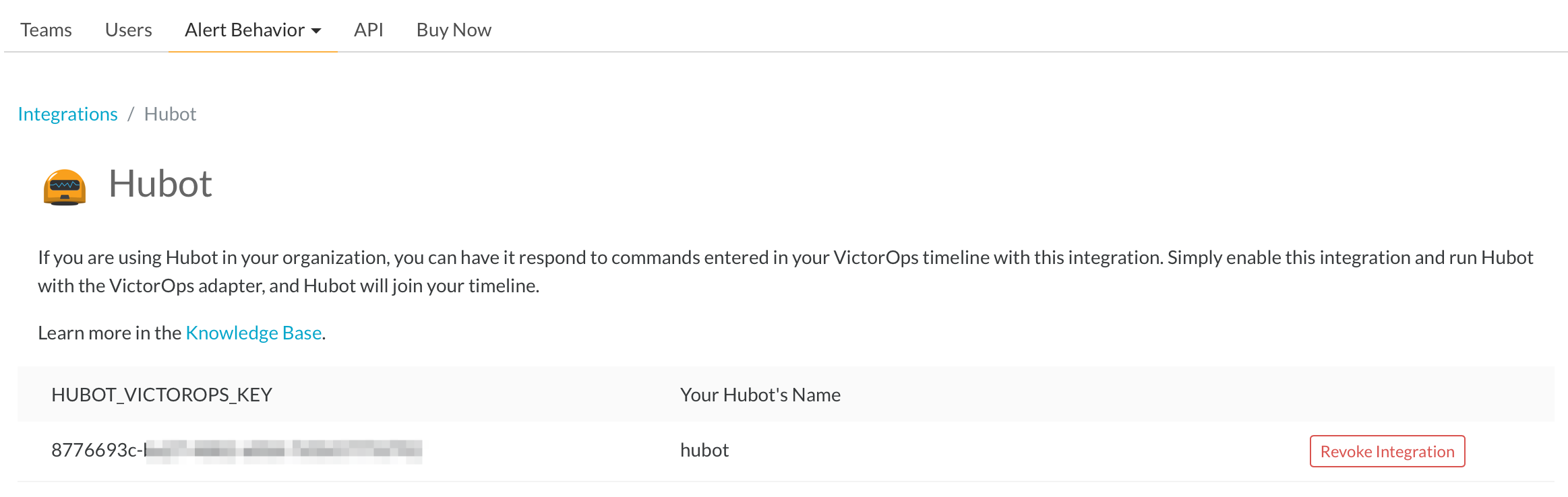Navigate back via the Integrations breadcrumb link
The image size is (1568, 497).
tap(67, 113)
